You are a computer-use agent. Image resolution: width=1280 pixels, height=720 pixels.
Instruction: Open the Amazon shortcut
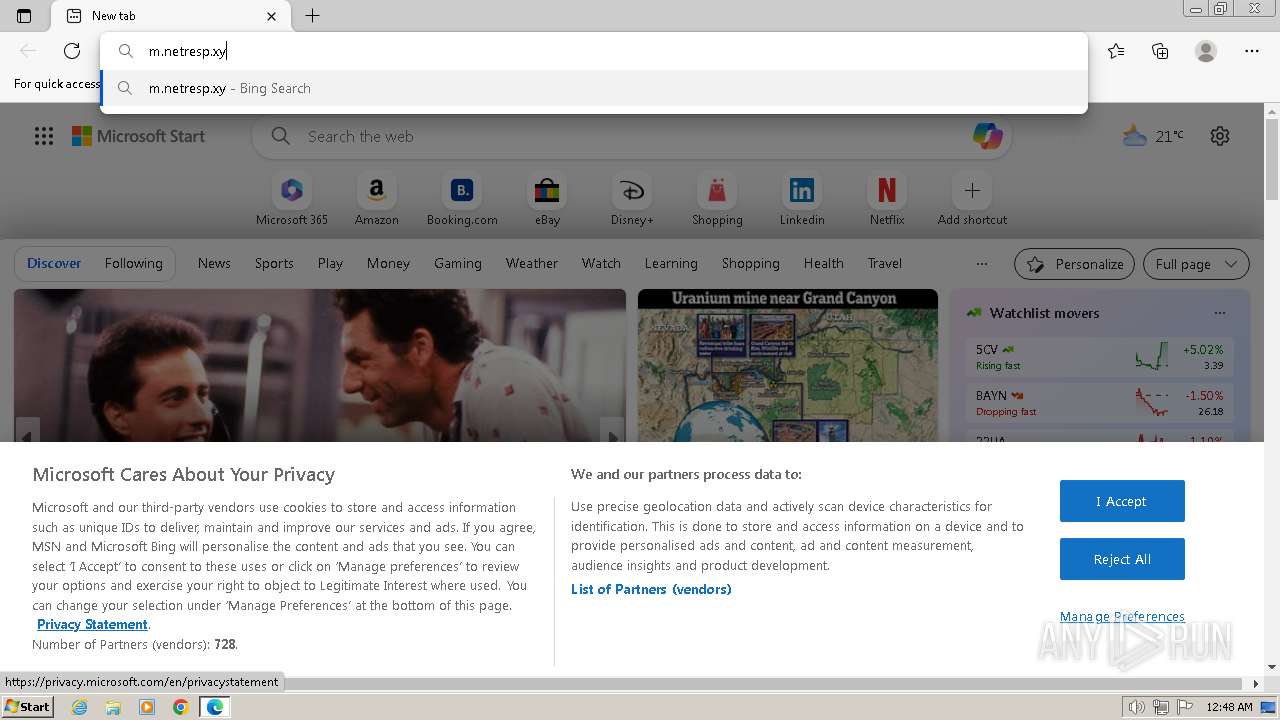(x=377, y=199)
